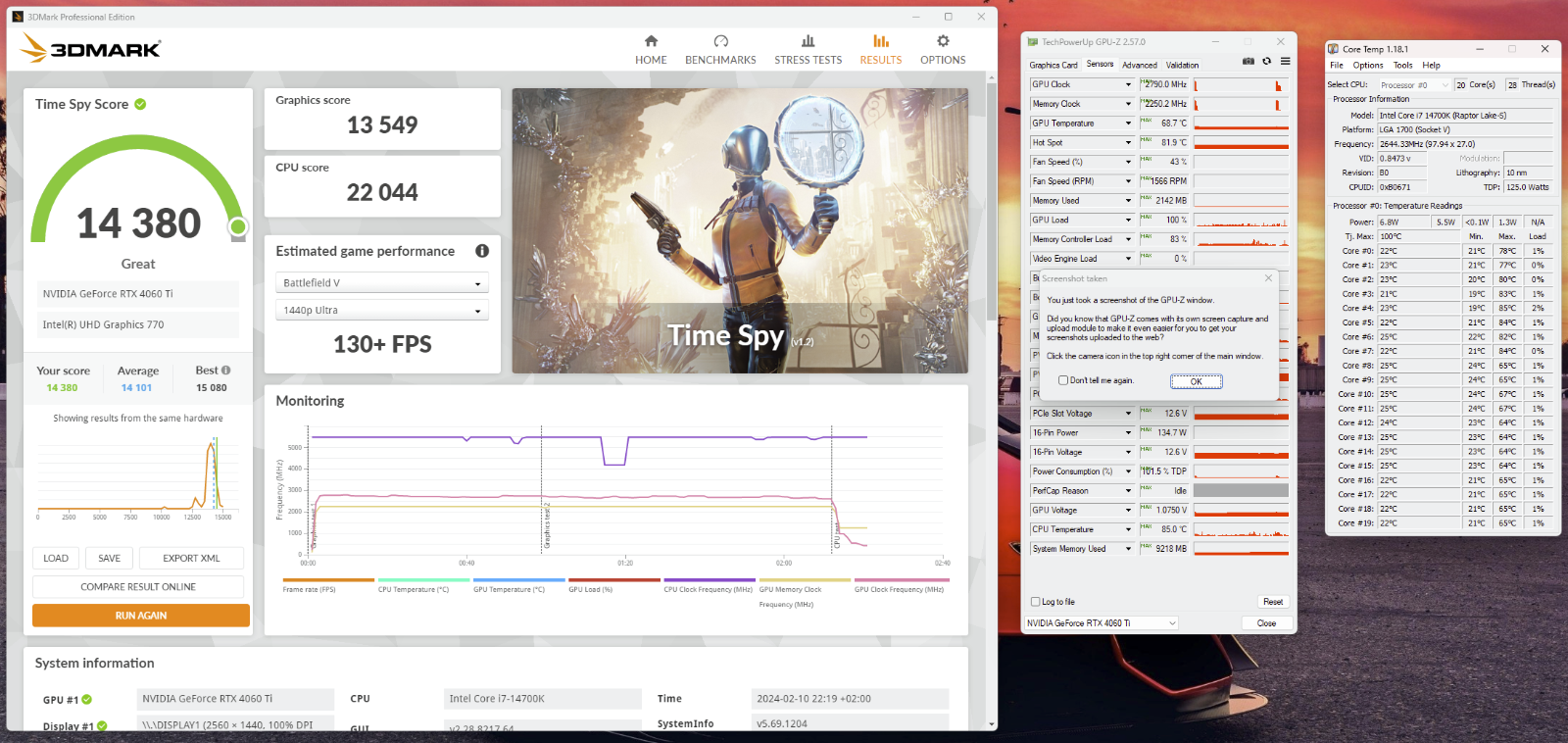
Task: Expand the GPU Clock sensor dropdown
Action: 1128,84
